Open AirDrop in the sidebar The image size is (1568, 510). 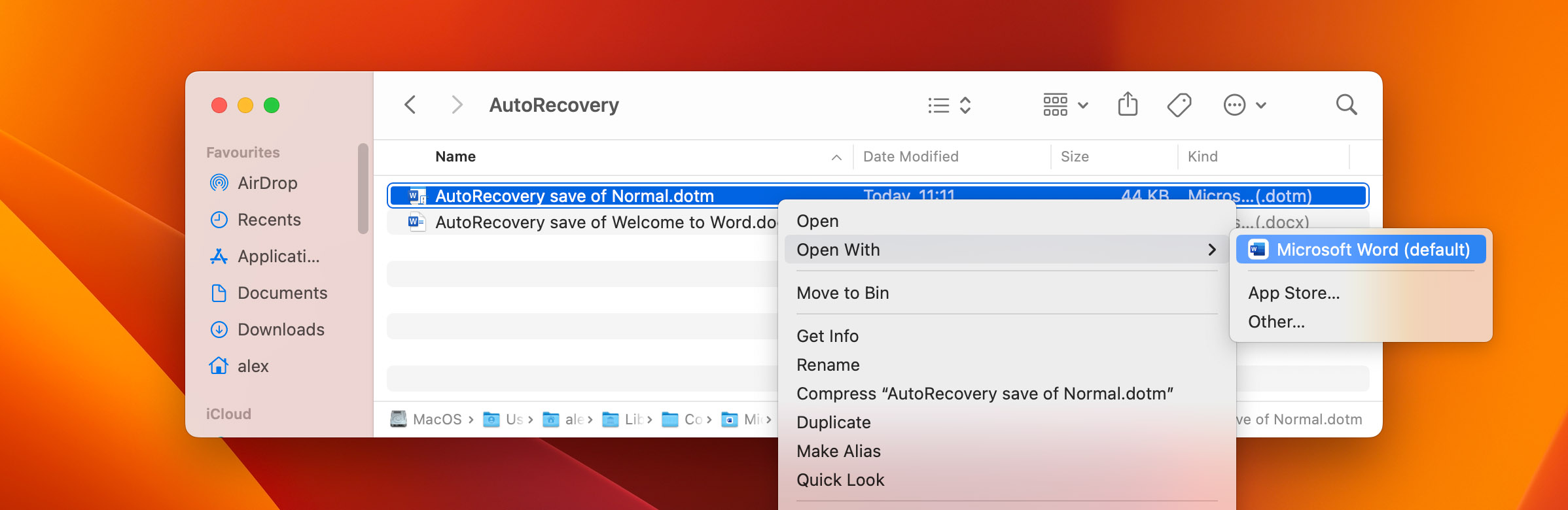pyautogui.click(x=267, y=183)
